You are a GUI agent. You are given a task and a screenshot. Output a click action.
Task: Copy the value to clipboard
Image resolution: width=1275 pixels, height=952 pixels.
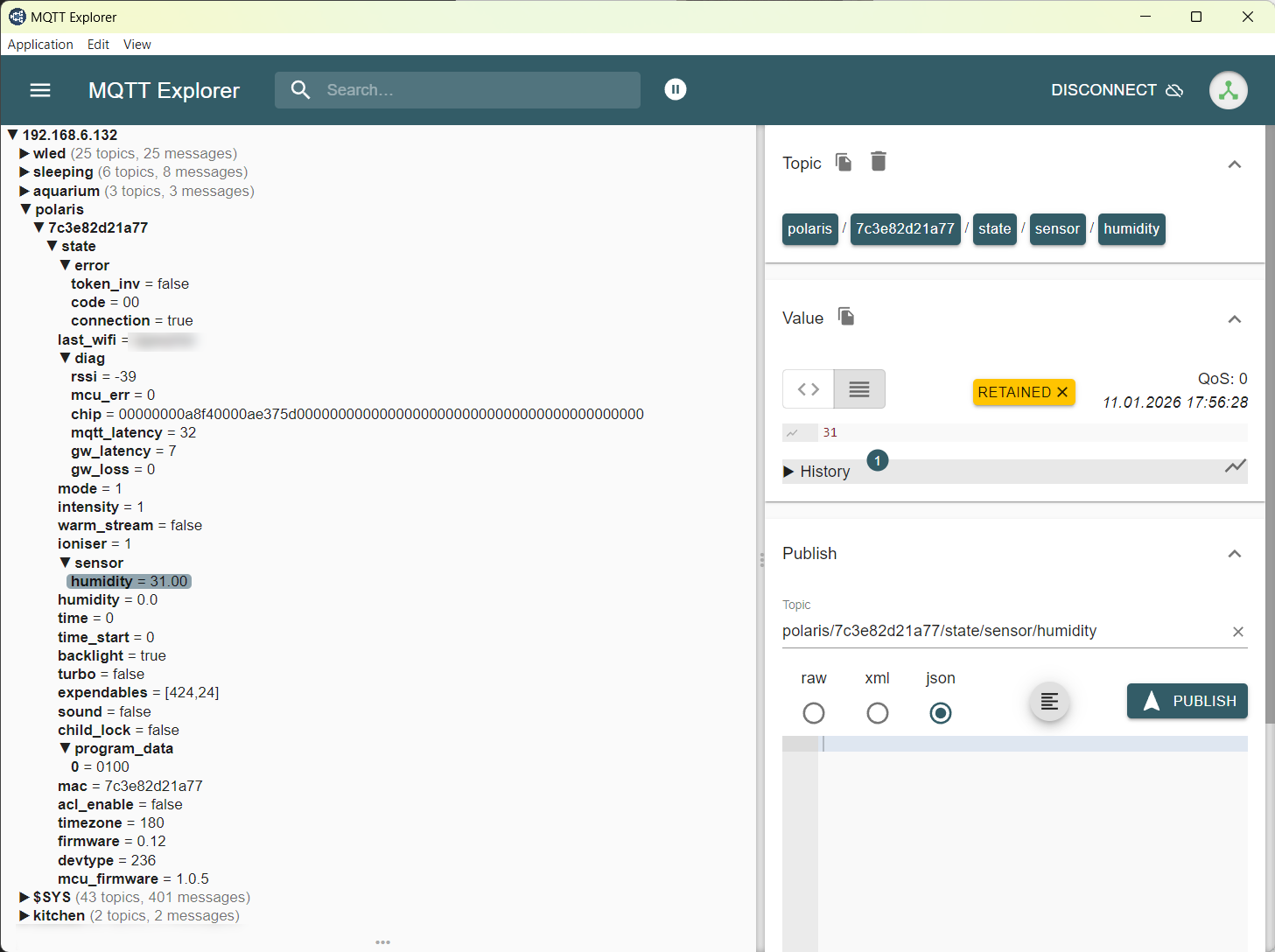tap(845, 317)
